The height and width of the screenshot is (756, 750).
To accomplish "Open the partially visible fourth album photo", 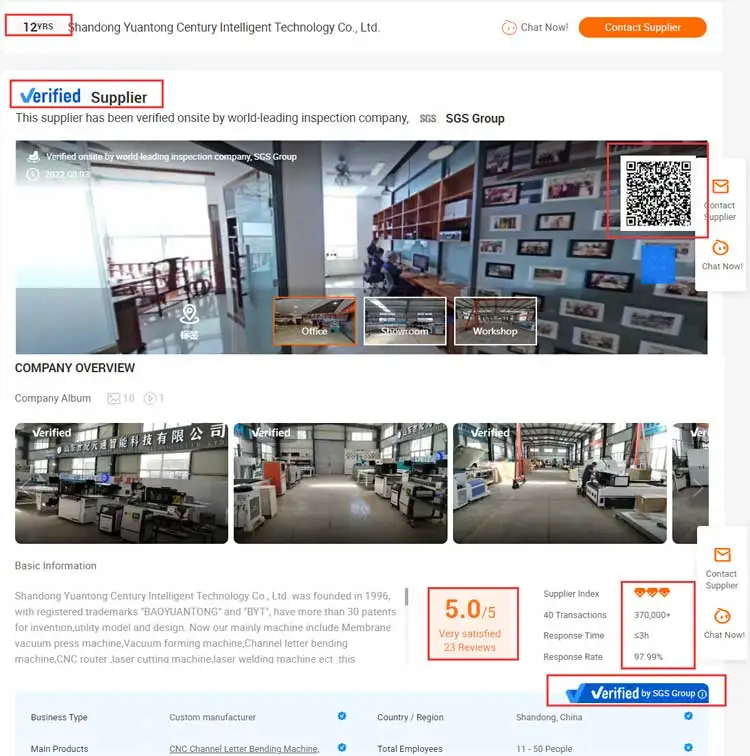I will tap(690, 483).
